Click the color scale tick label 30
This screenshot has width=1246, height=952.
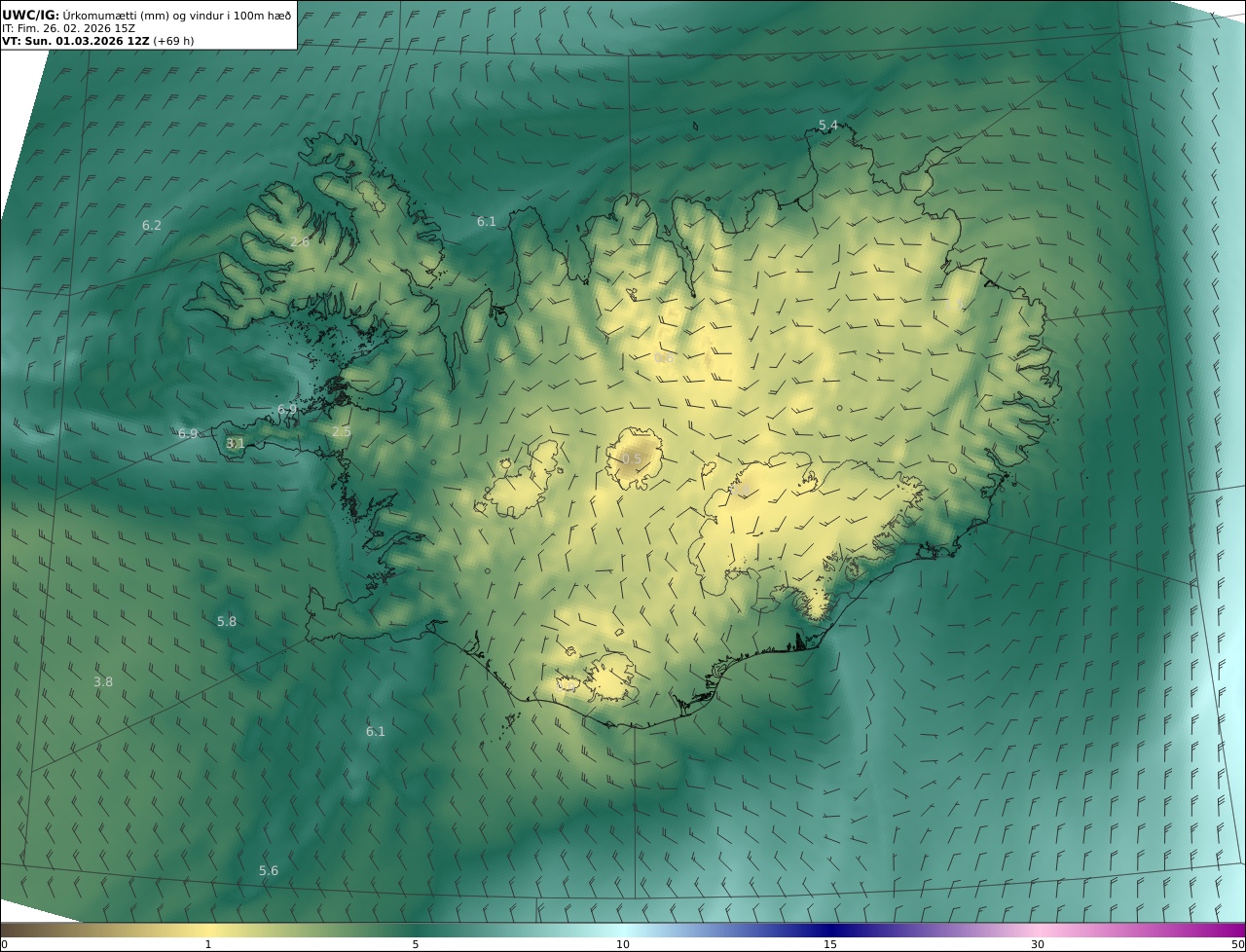(1038, 944)
